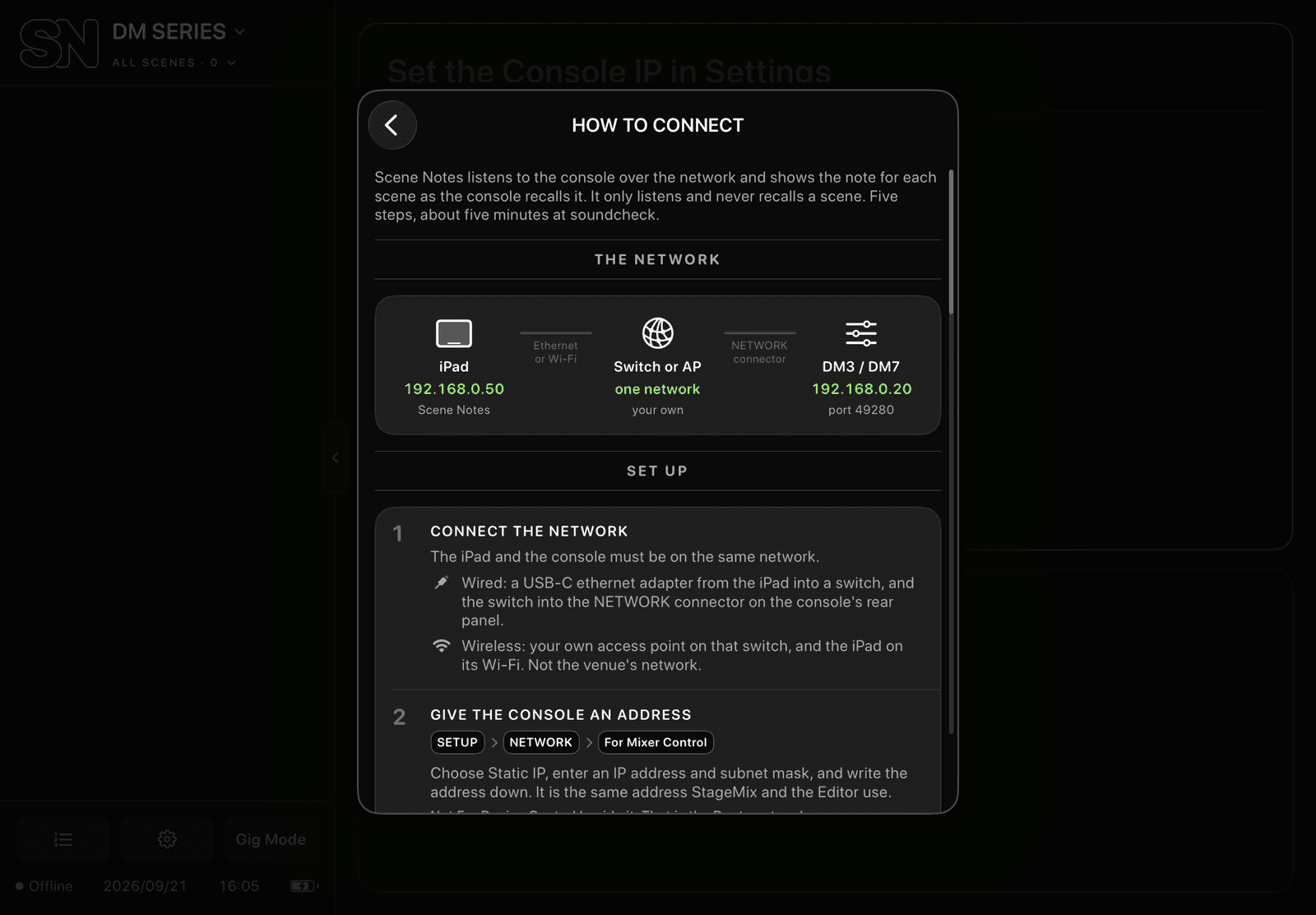Collapse the sidebar with the edge chevron
The image size is (1316, 915).
(x=335, y=457)
